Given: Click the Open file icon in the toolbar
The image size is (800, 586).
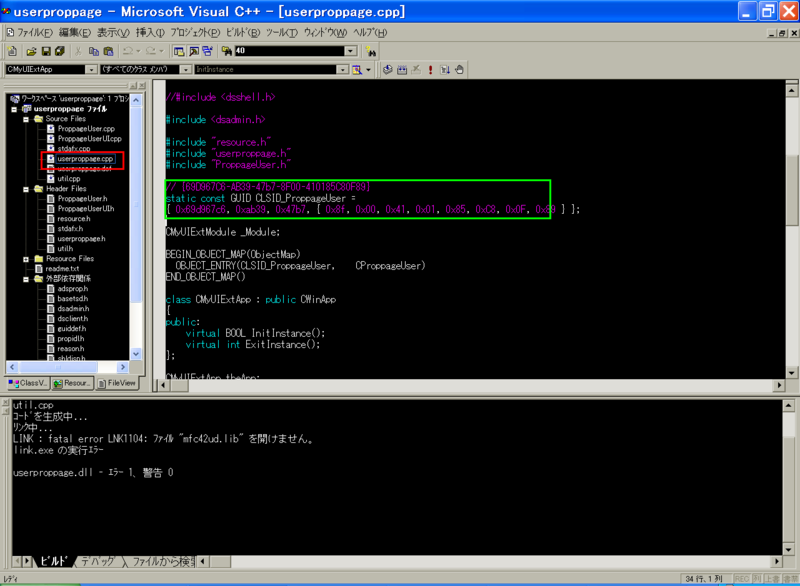Looking at the screenshot, I should [32, 50].
